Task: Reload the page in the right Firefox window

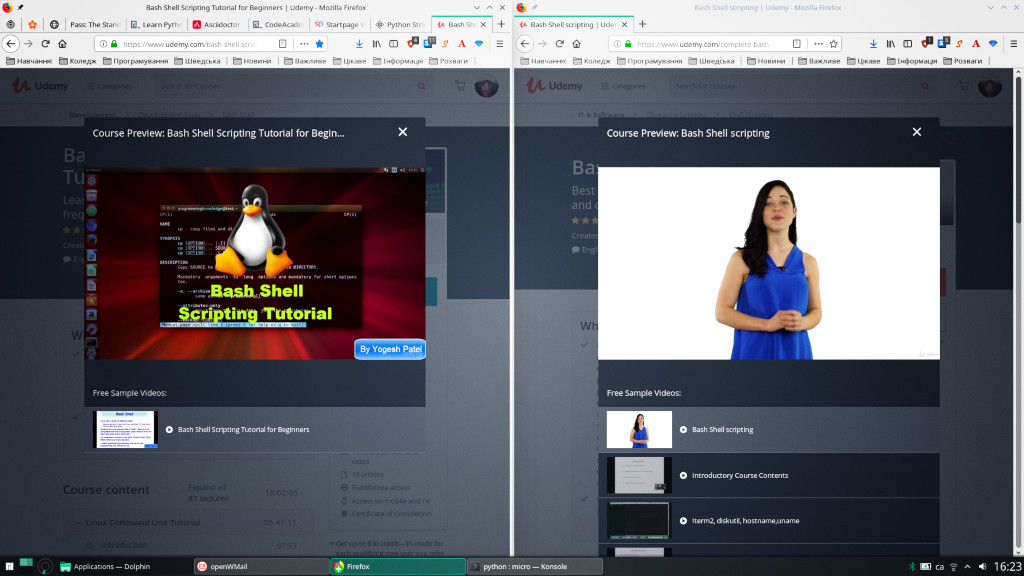Action: pos(560,44)
